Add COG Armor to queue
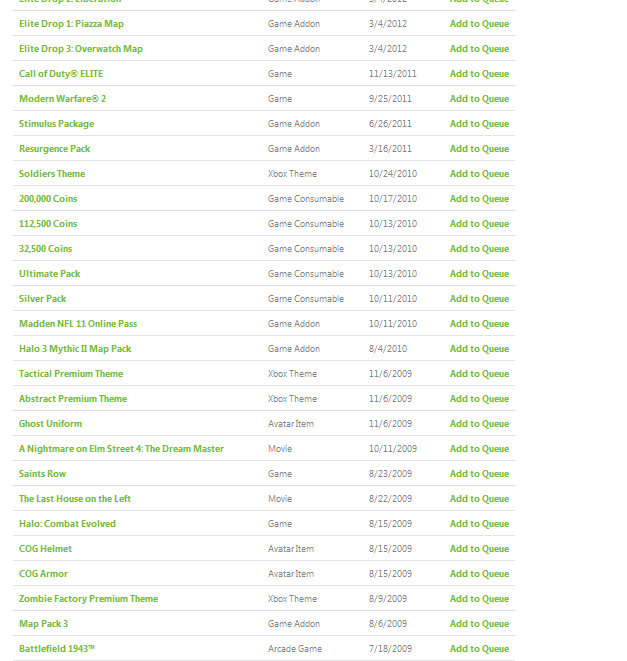627x661 pixels. point(479,574)
